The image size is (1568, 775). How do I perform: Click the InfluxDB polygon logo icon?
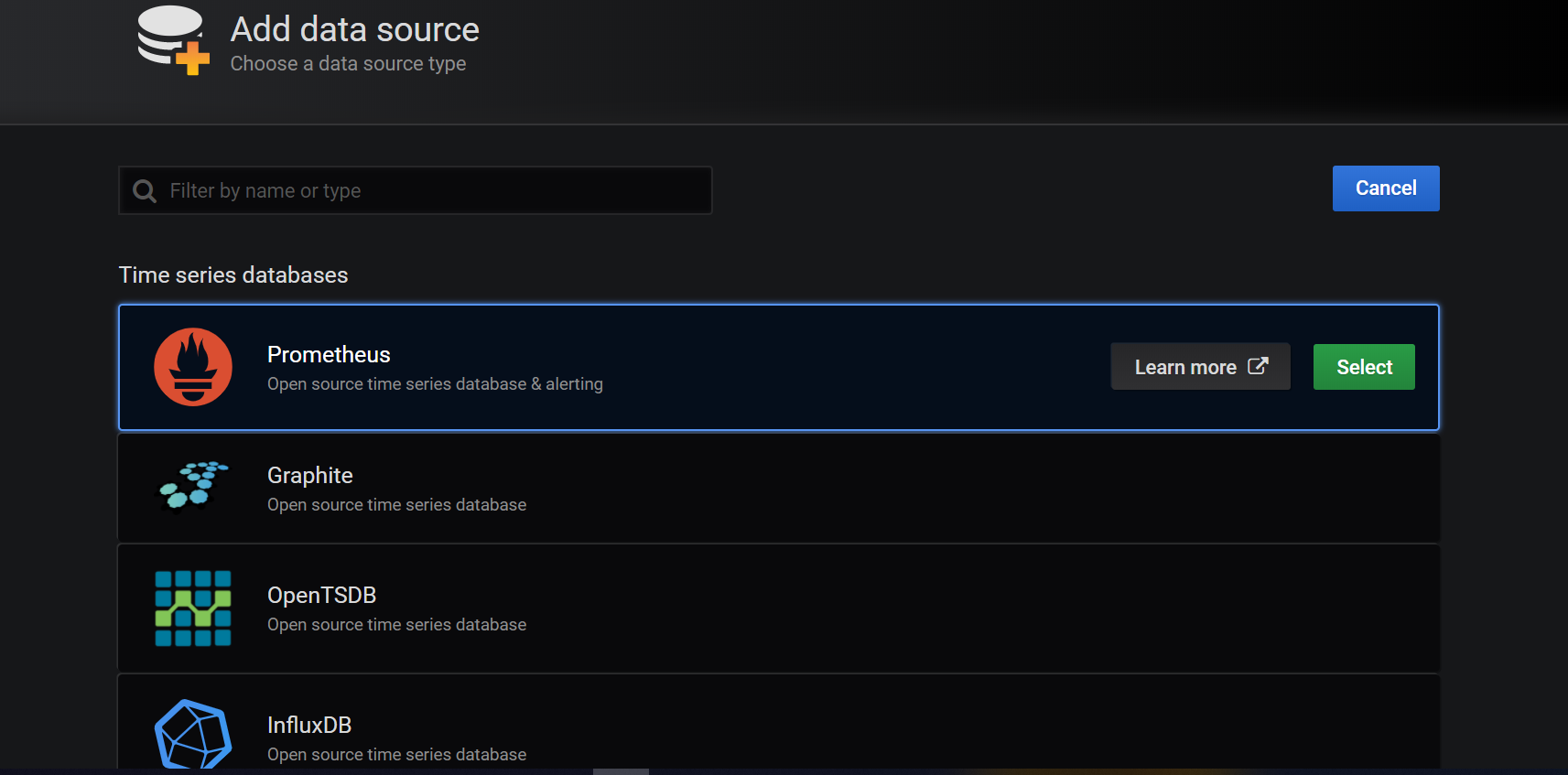pos(193,735)
